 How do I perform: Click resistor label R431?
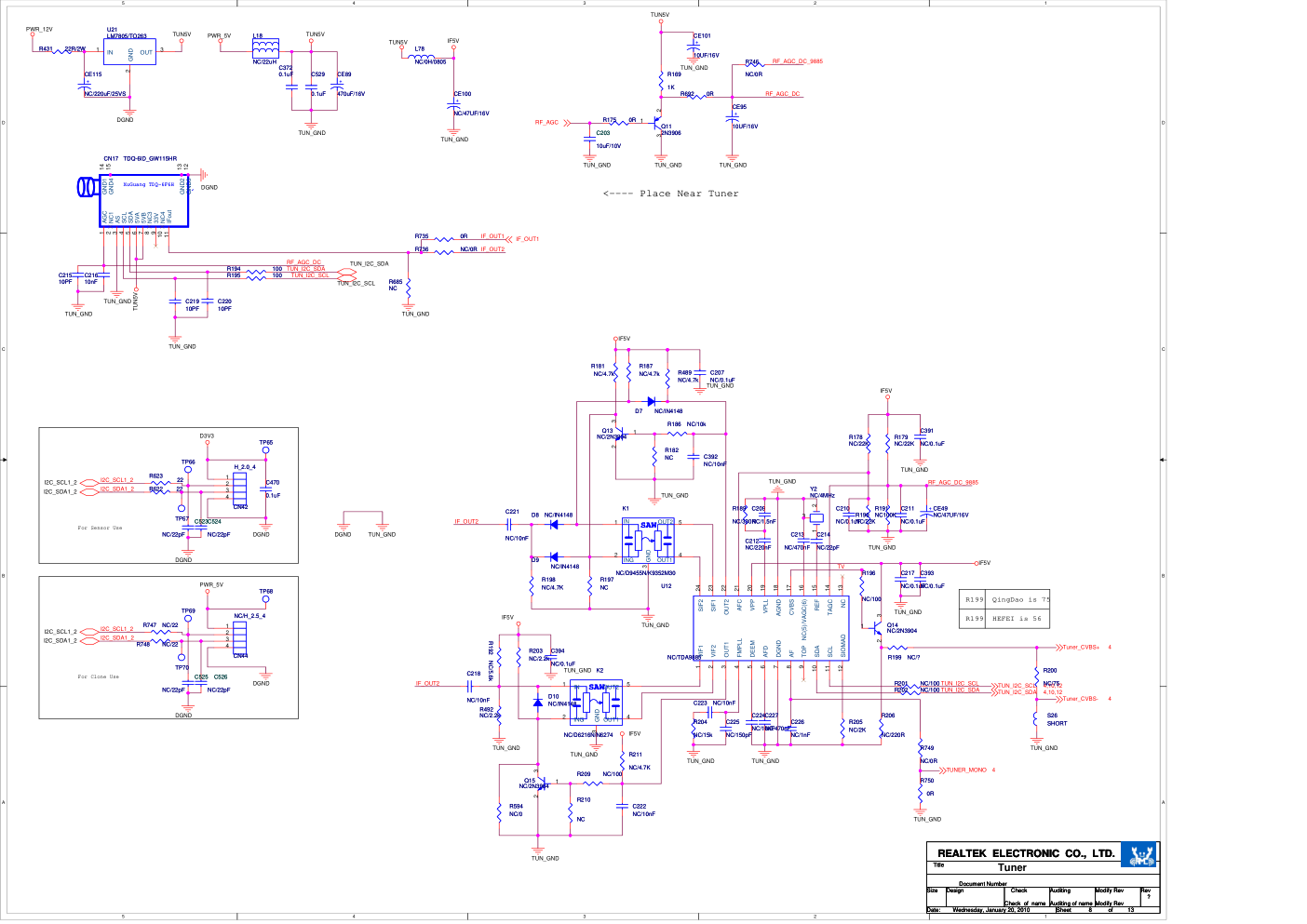coord(46,49)
